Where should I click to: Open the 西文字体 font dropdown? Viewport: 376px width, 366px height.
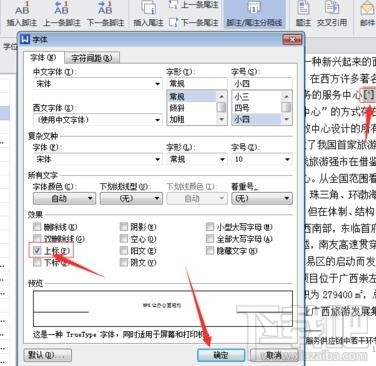158,120
